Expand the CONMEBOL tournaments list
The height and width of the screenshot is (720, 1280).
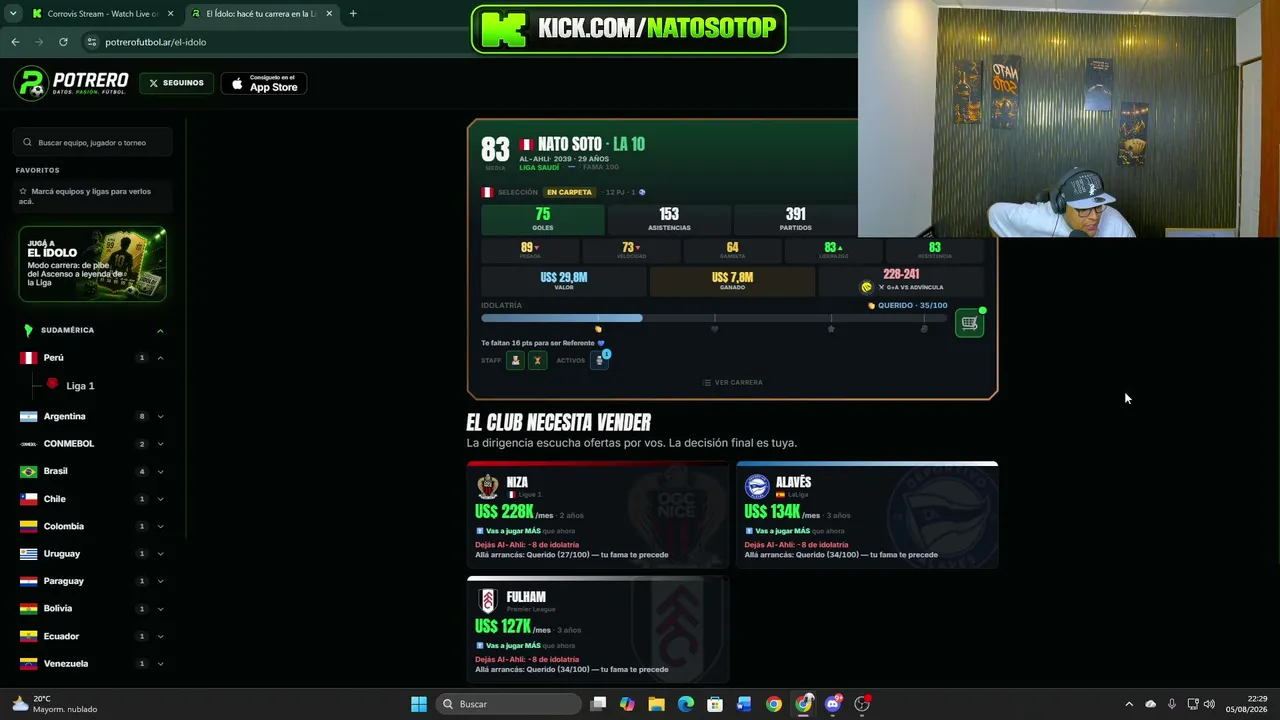[160, 444]
